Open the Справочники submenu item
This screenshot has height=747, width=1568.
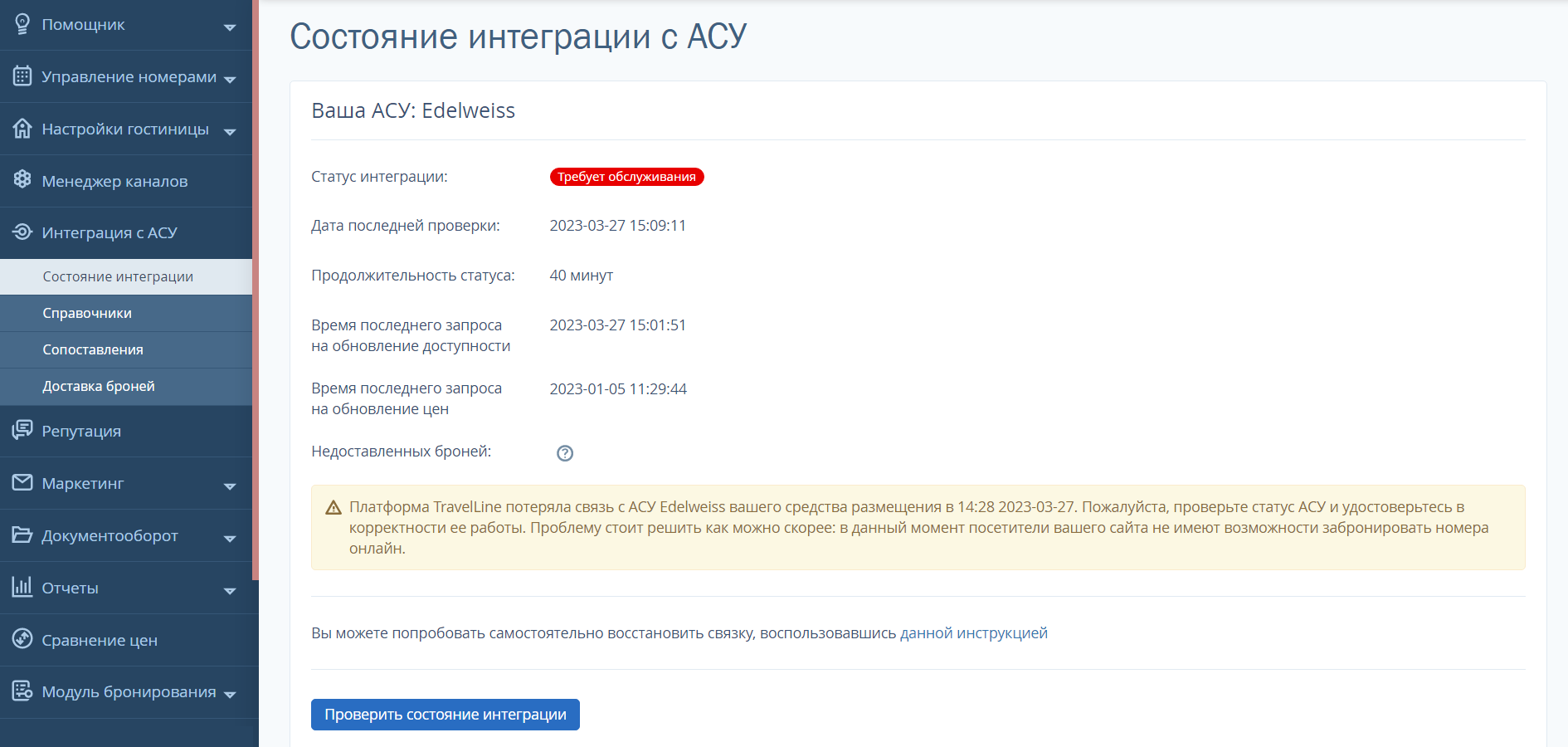tap(126, 314)
